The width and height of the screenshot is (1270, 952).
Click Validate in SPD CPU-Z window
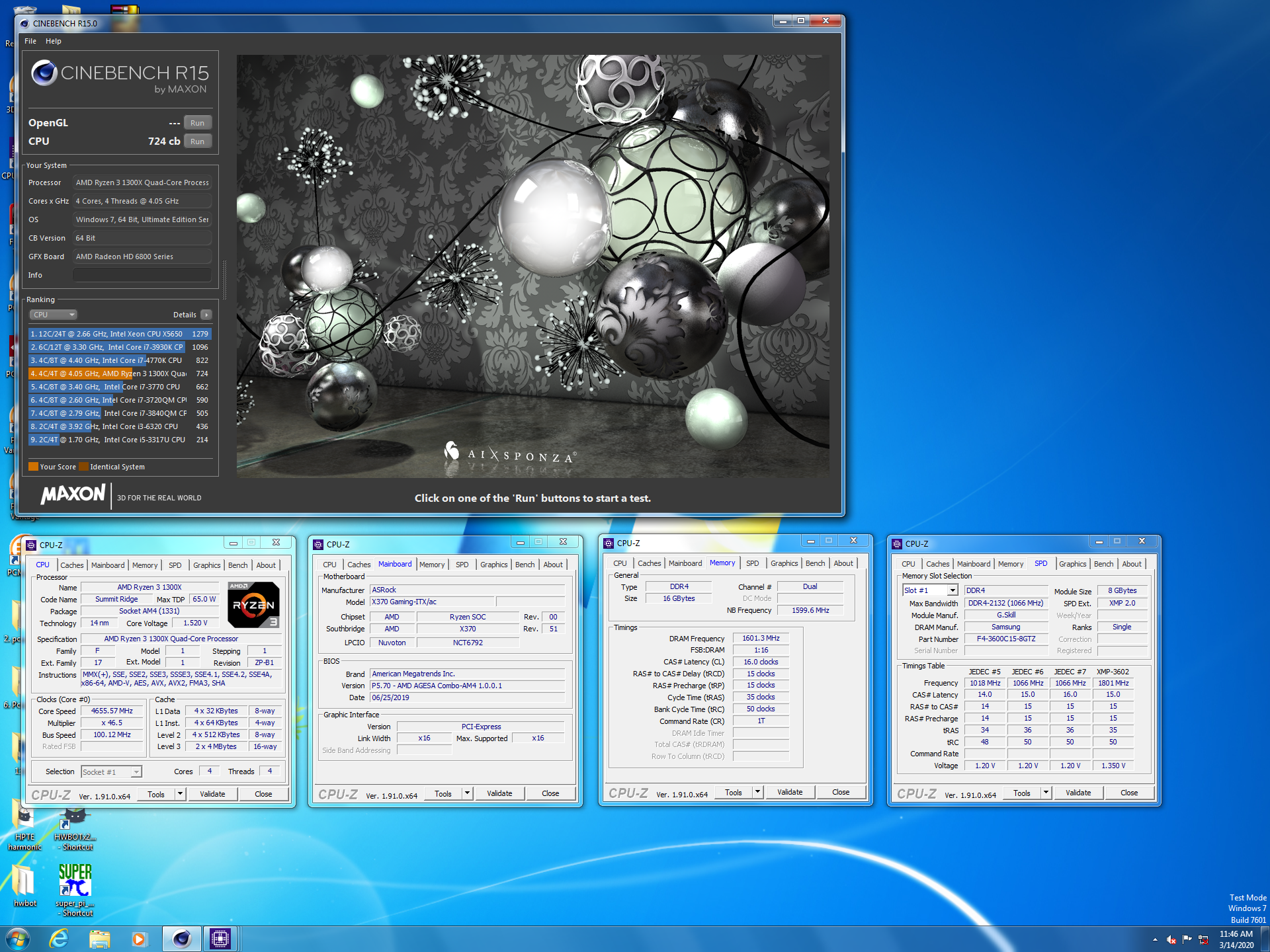(1078, 793)
